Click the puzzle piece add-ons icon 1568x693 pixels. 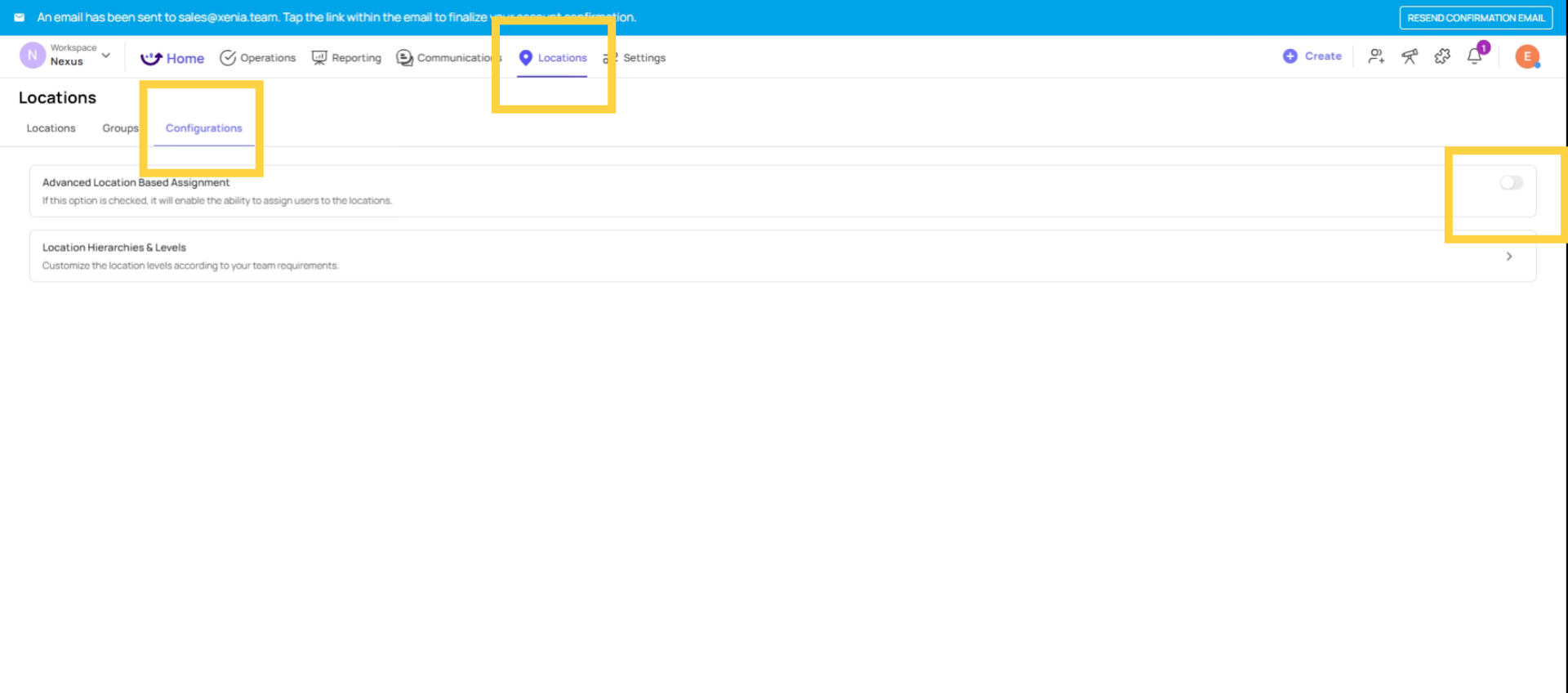(1442, 56)
